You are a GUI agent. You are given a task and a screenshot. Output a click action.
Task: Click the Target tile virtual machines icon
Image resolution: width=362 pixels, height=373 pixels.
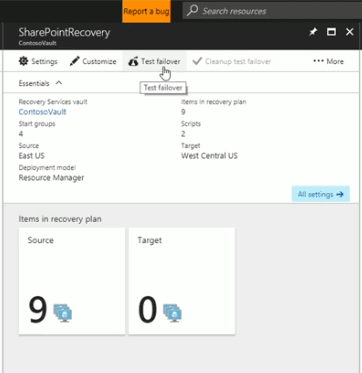(172, 313)
